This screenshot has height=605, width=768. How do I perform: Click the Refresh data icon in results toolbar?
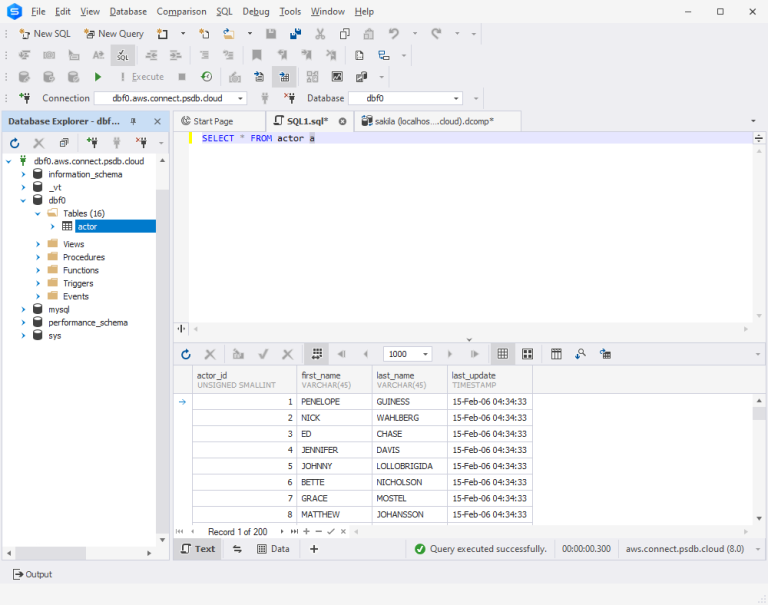click(x=186, y=354)
